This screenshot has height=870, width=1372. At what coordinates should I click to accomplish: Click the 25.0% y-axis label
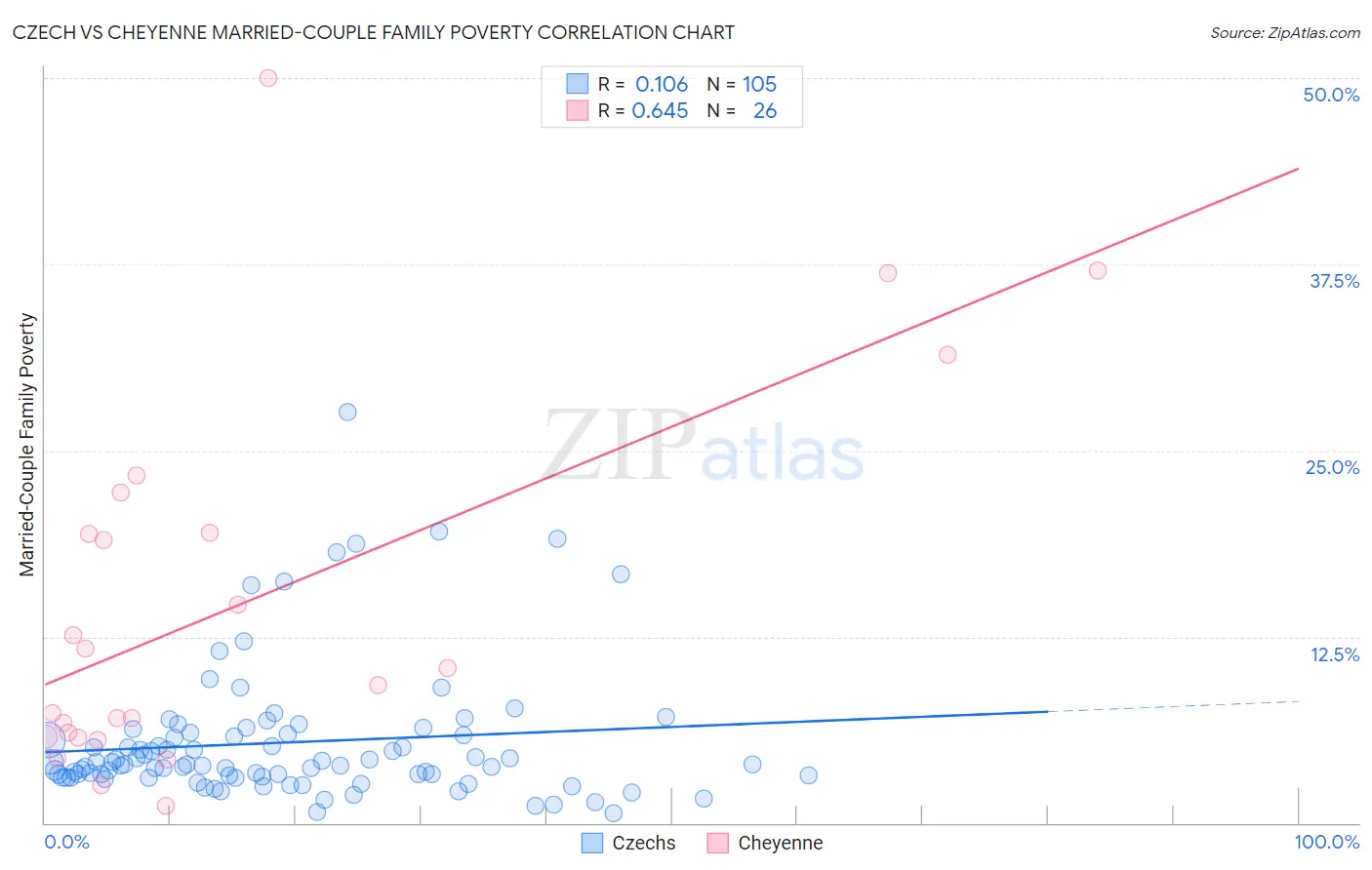tap(1332, 467)
